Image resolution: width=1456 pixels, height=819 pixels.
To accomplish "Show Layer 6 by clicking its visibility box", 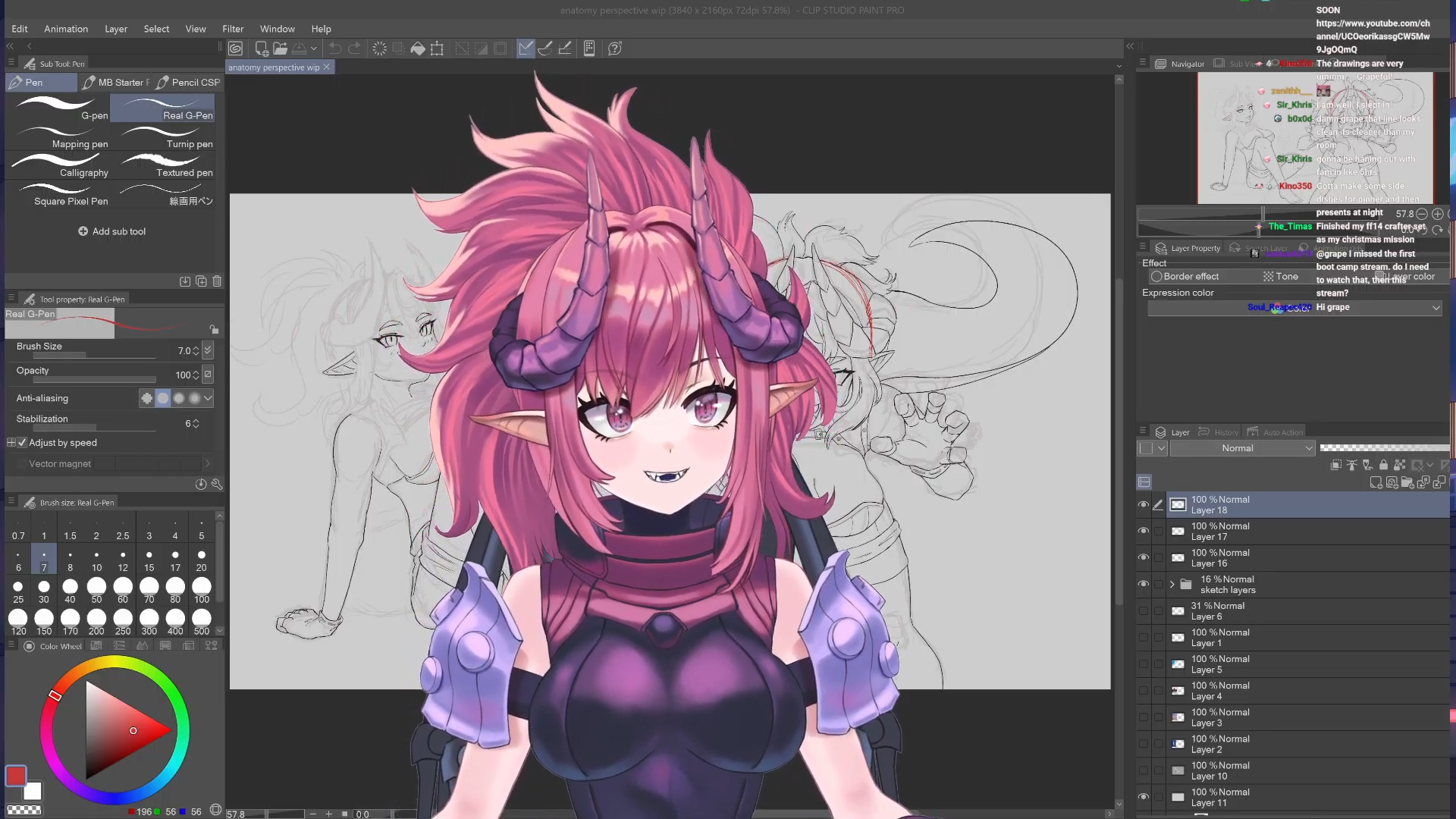I will tap(1143, 610).
